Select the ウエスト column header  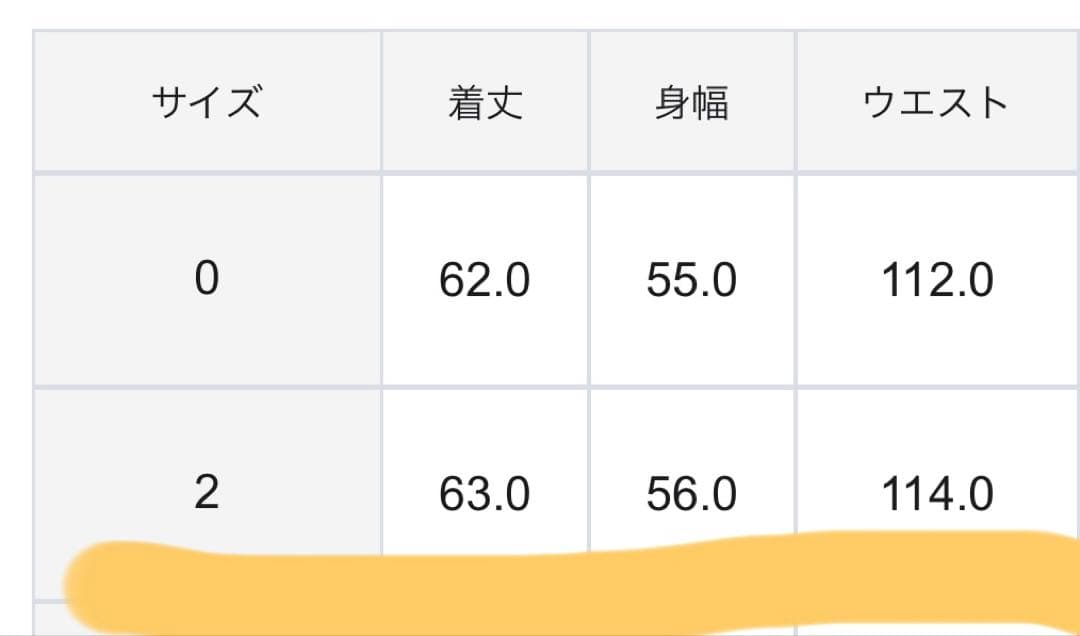pos(936,103)
